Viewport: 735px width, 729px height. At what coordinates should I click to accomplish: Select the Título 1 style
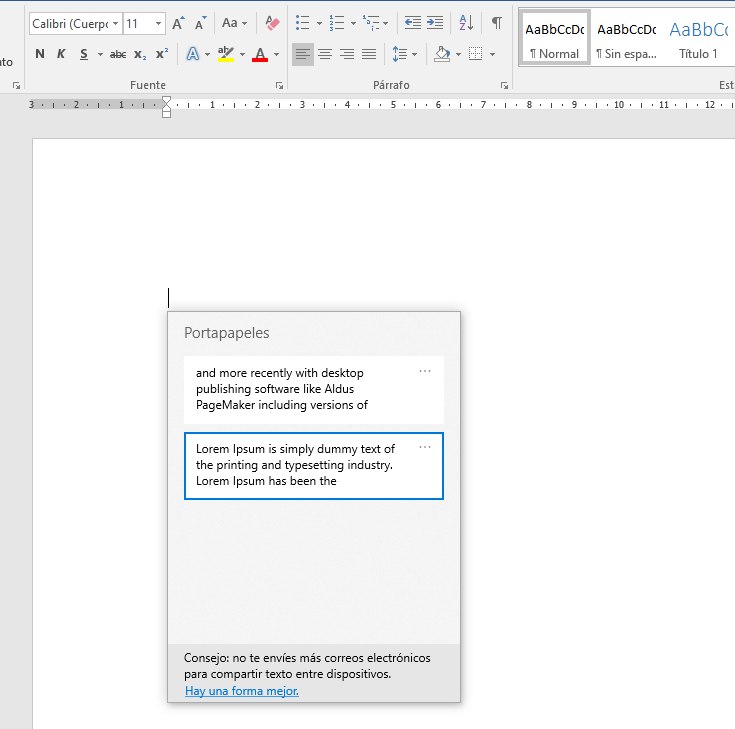click(x=697, y=38)
